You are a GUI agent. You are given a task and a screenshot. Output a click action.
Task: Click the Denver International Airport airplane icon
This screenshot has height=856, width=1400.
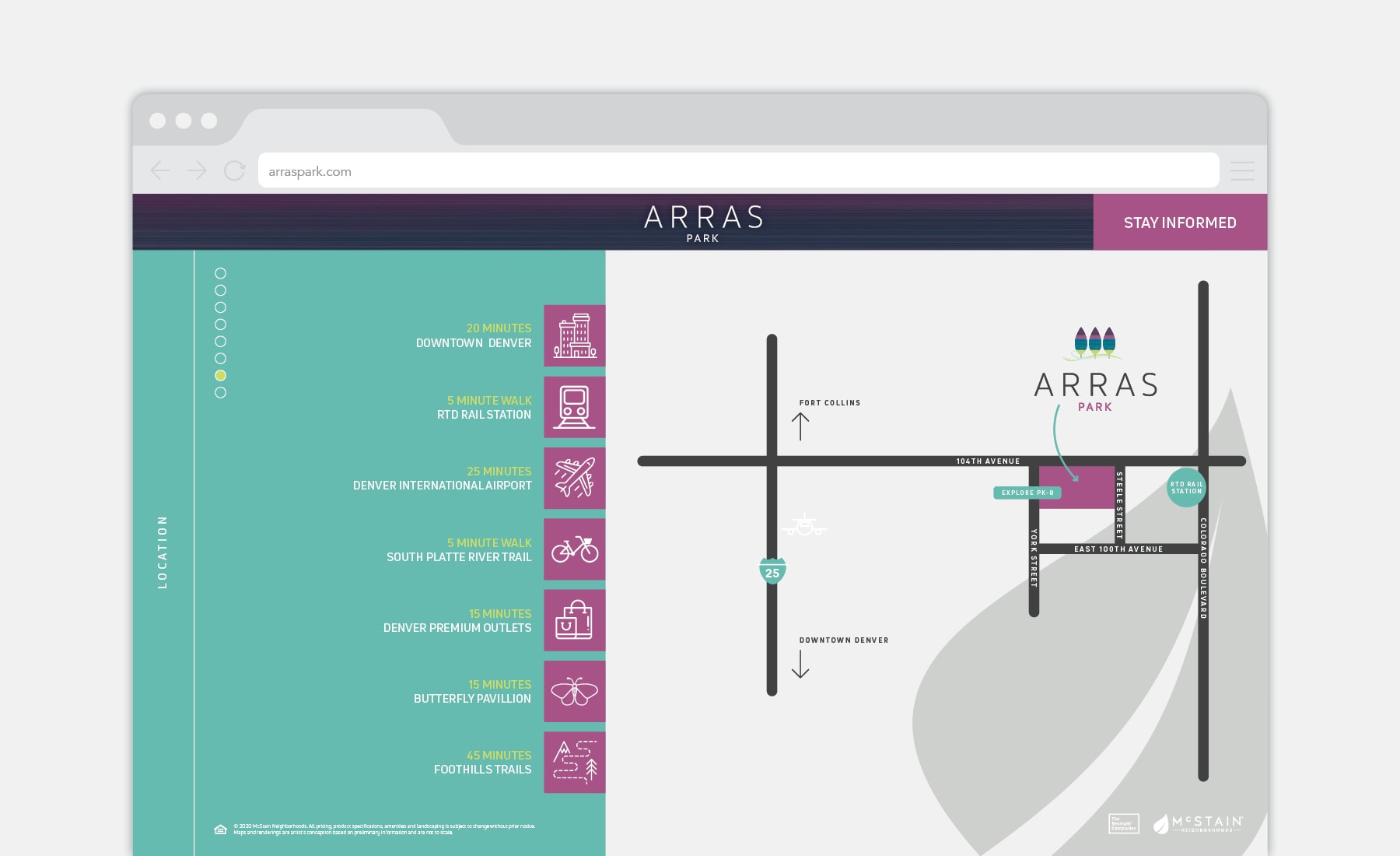574,478
